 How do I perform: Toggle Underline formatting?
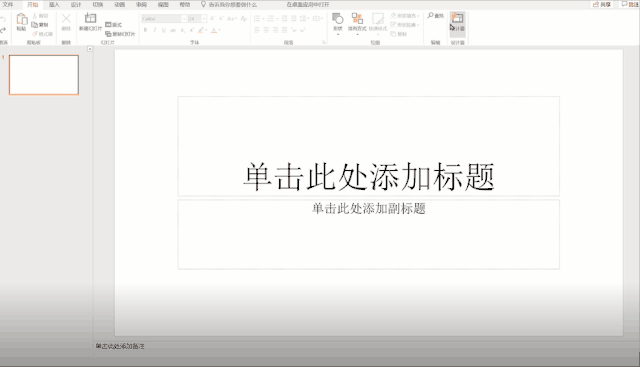[x=164, y=30]
